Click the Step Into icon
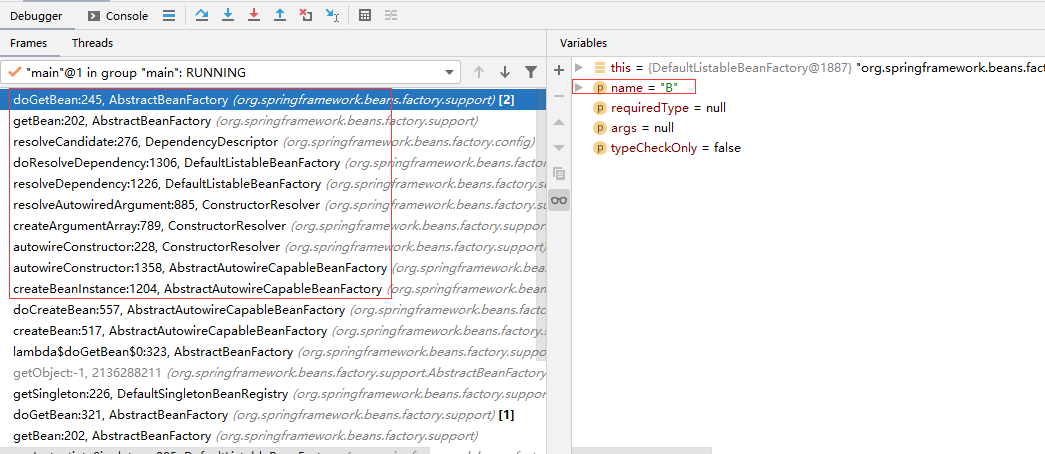This screenshot has height=454, width=1045. (228, 15)
